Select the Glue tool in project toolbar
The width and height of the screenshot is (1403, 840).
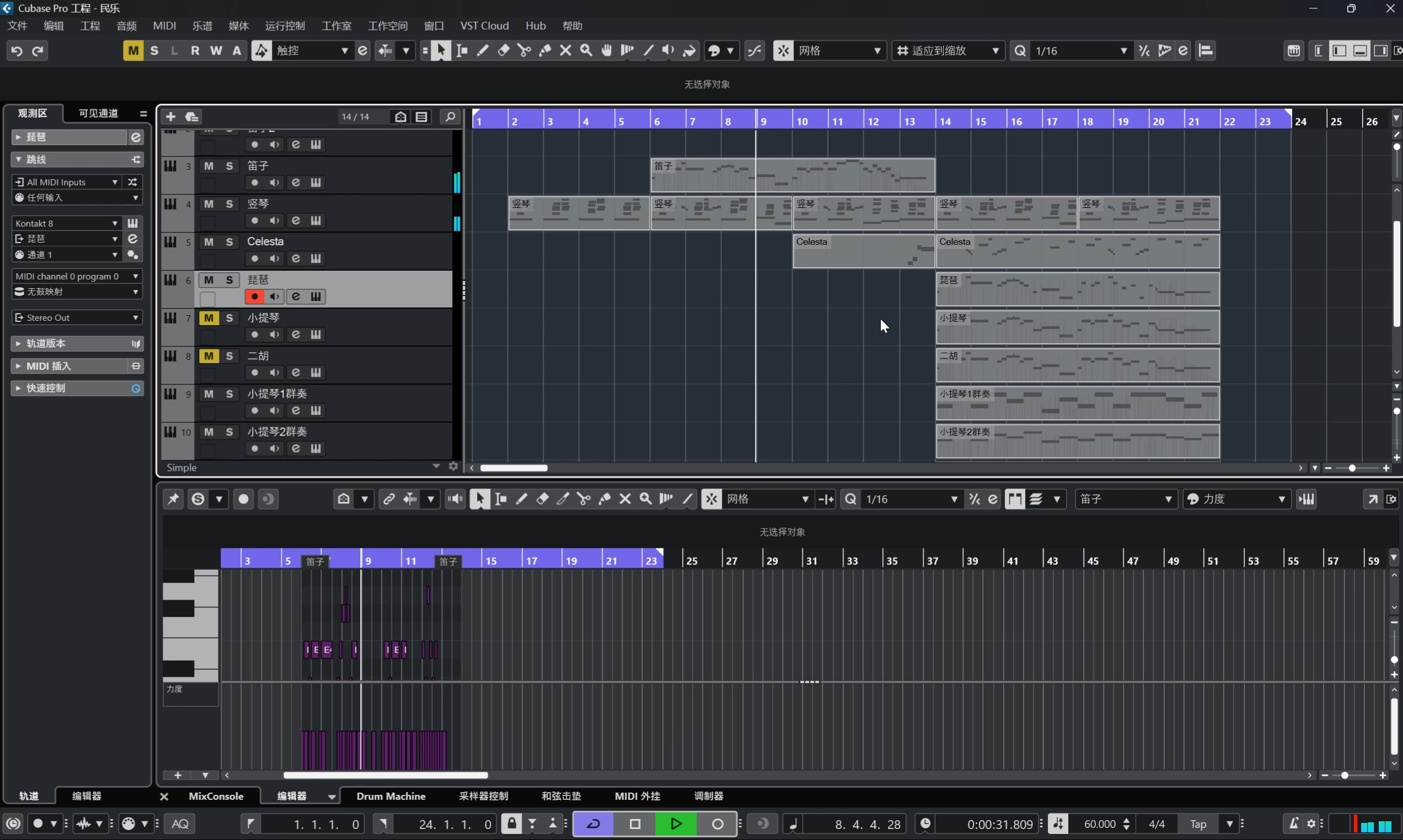[x=545, y=51]
